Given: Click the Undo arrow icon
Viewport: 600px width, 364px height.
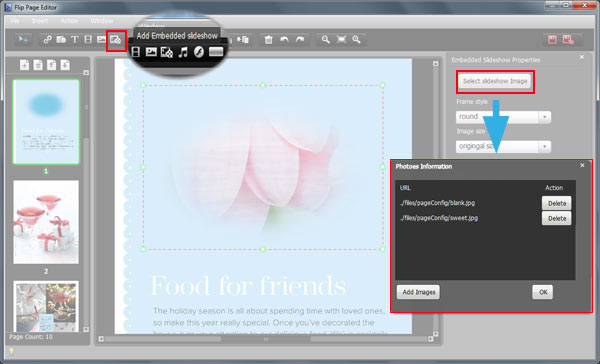Looking at the screenshot, I should (x=284, y=39).
